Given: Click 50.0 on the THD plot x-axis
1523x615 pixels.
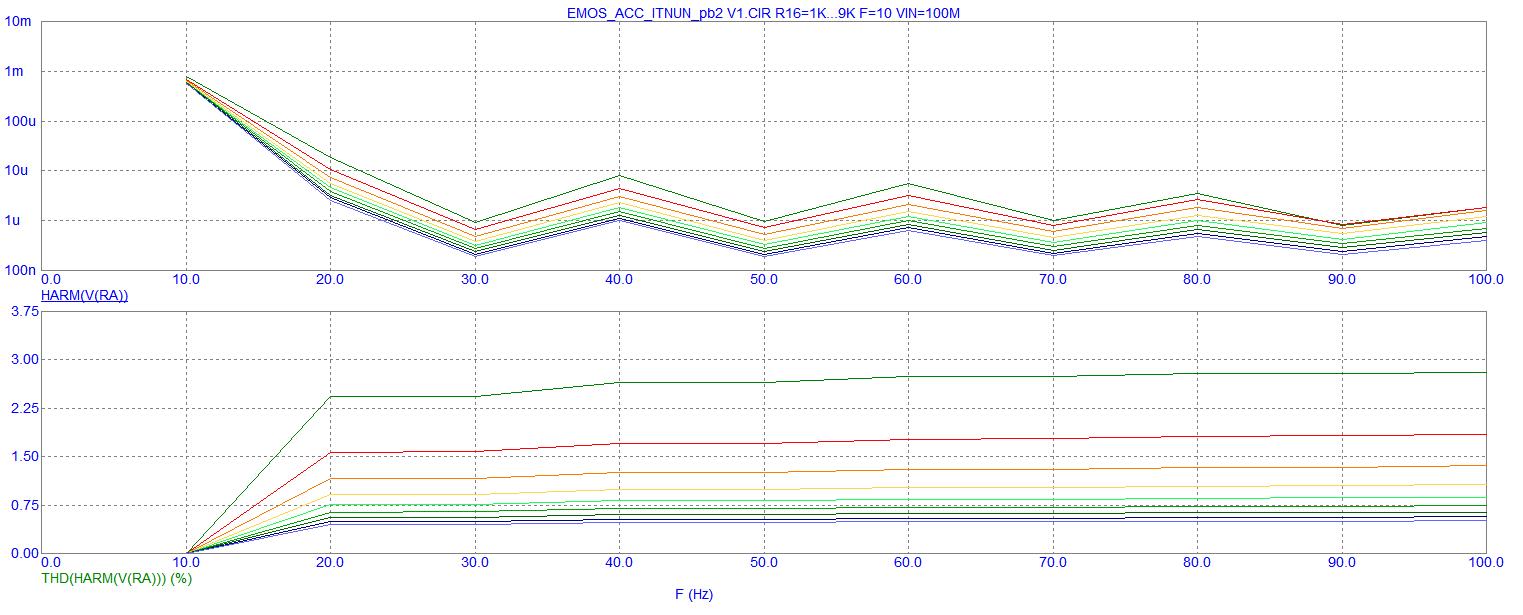Looking at the screenshot, I should tap(764, 563).
